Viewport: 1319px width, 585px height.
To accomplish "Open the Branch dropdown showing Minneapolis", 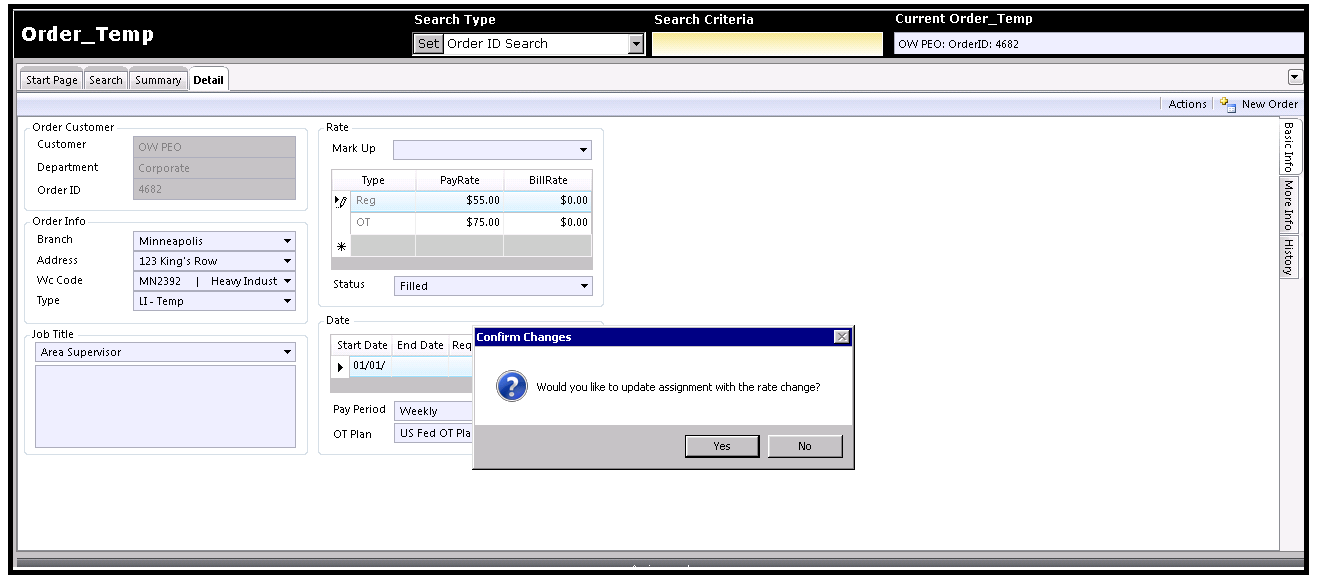I will pyautogui.click(x=287, y=241).
